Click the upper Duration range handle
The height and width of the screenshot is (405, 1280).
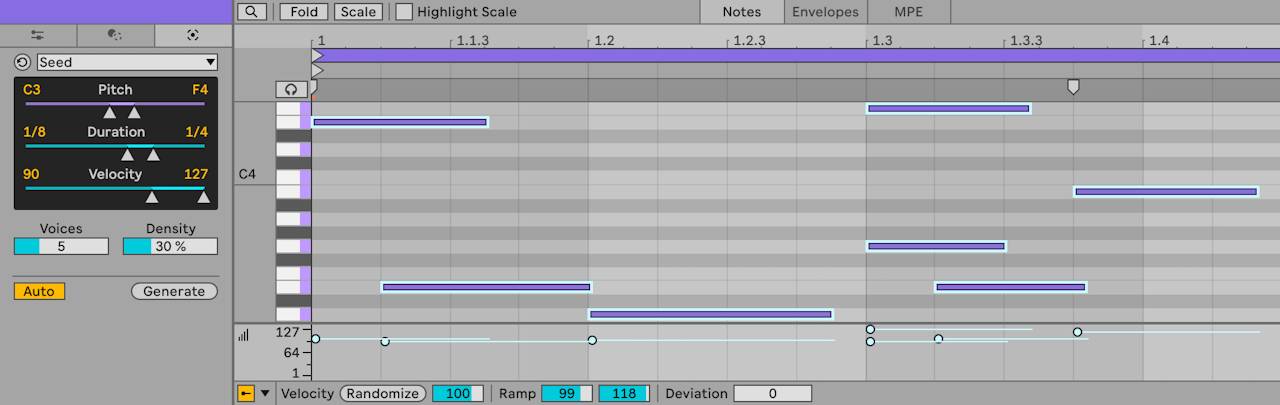point(153,155)
